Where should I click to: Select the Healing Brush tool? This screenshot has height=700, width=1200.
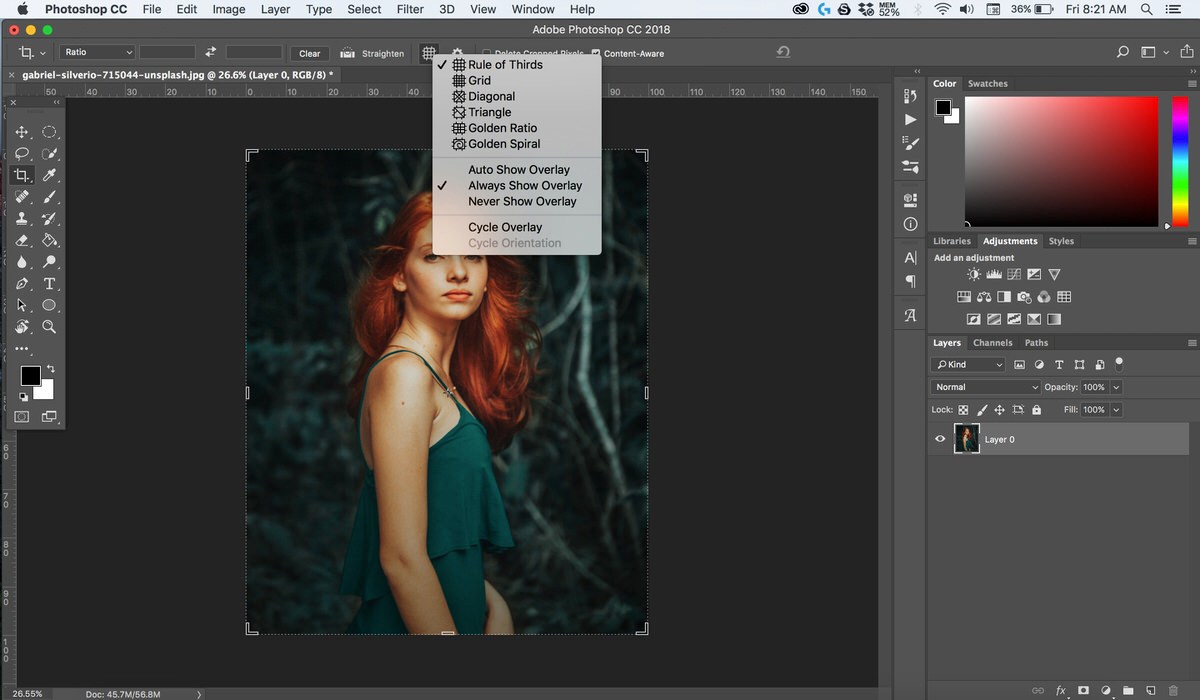22,197
